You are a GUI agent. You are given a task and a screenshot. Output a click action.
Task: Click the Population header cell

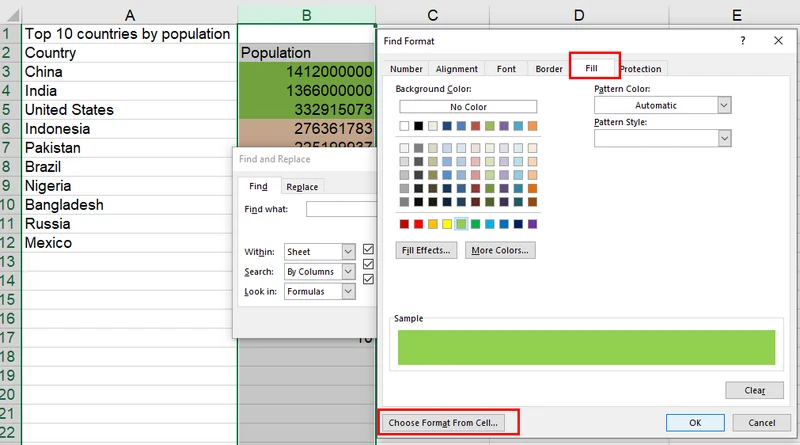click(306, 53)
